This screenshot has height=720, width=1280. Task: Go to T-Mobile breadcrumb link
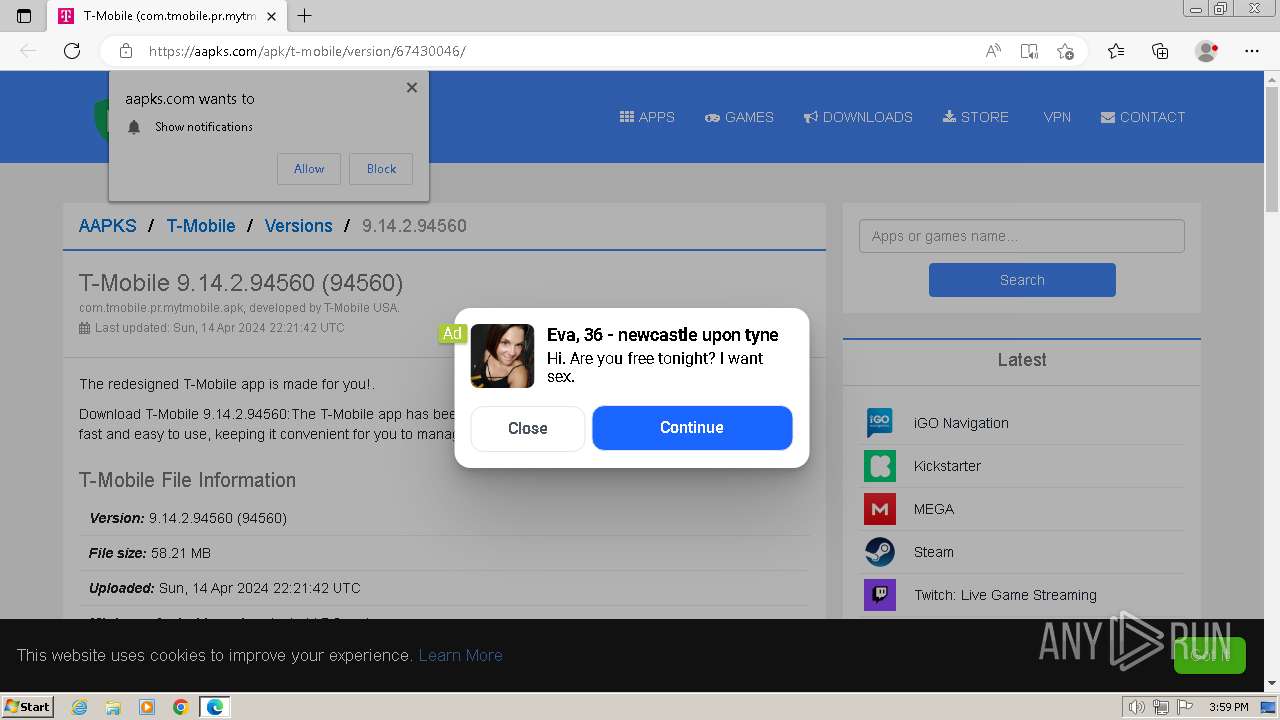point(201,226)
